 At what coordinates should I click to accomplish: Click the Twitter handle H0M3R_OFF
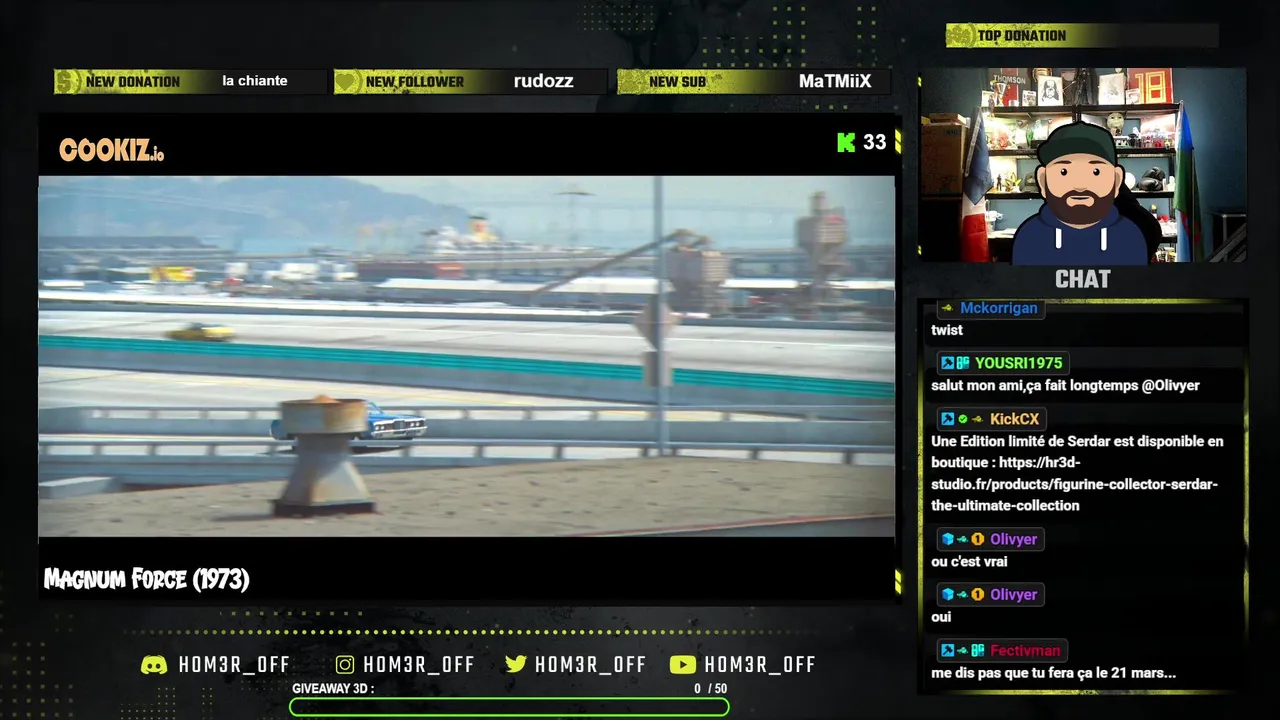pyautogui.click(x=591, y=665)
